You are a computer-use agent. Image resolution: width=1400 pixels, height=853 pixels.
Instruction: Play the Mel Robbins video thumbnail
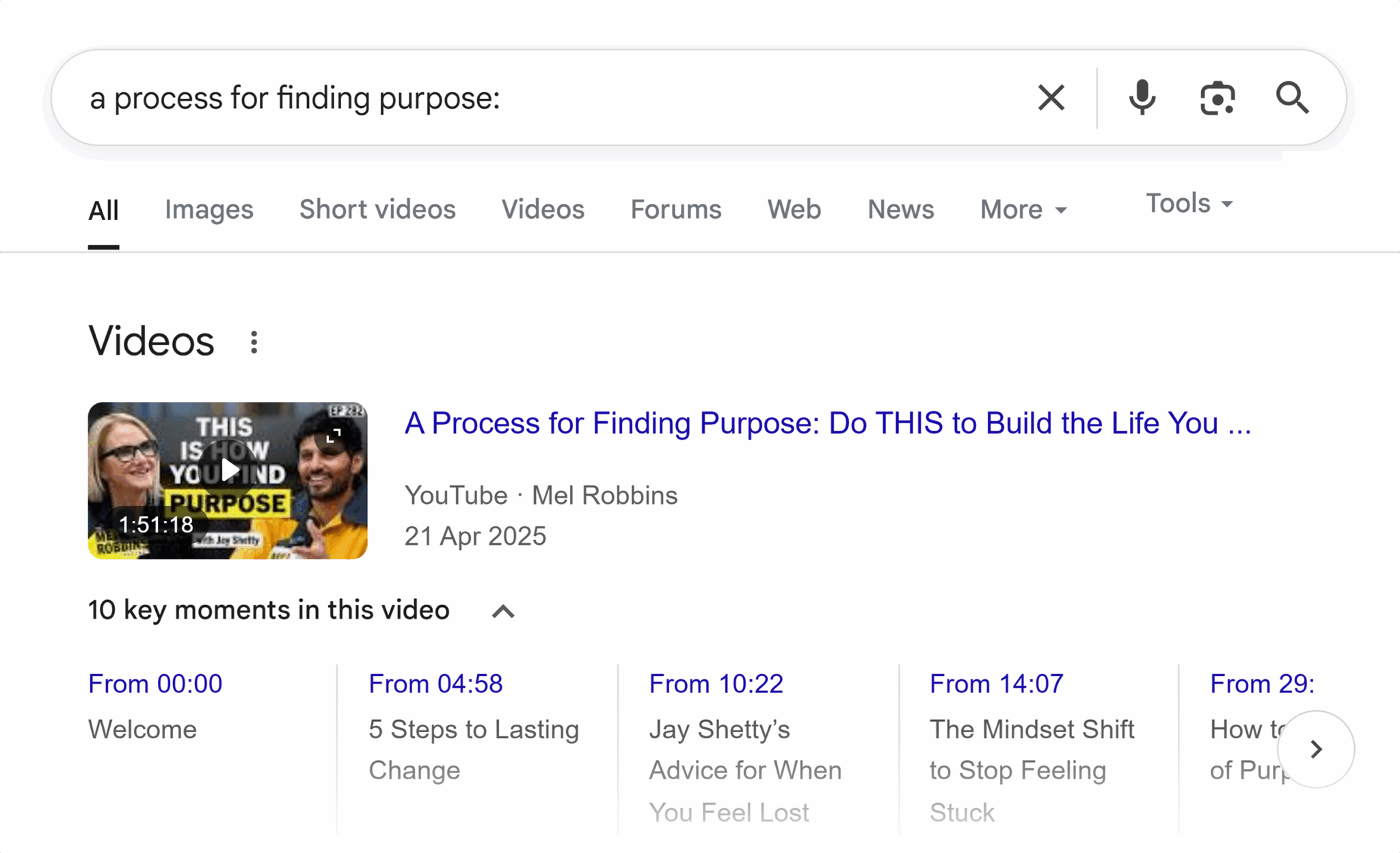point(229,470)
